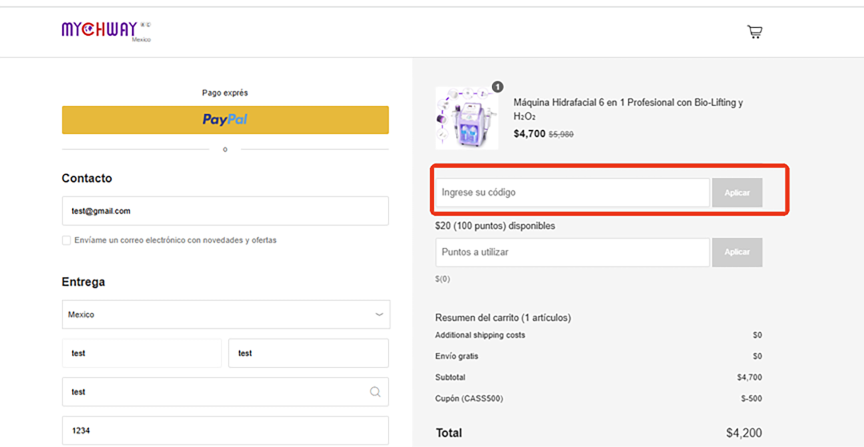Click the subtotal value $4,700 in summary
Image resolution: width=864 pixels, height=447 pixels.
tap(749, 377)
